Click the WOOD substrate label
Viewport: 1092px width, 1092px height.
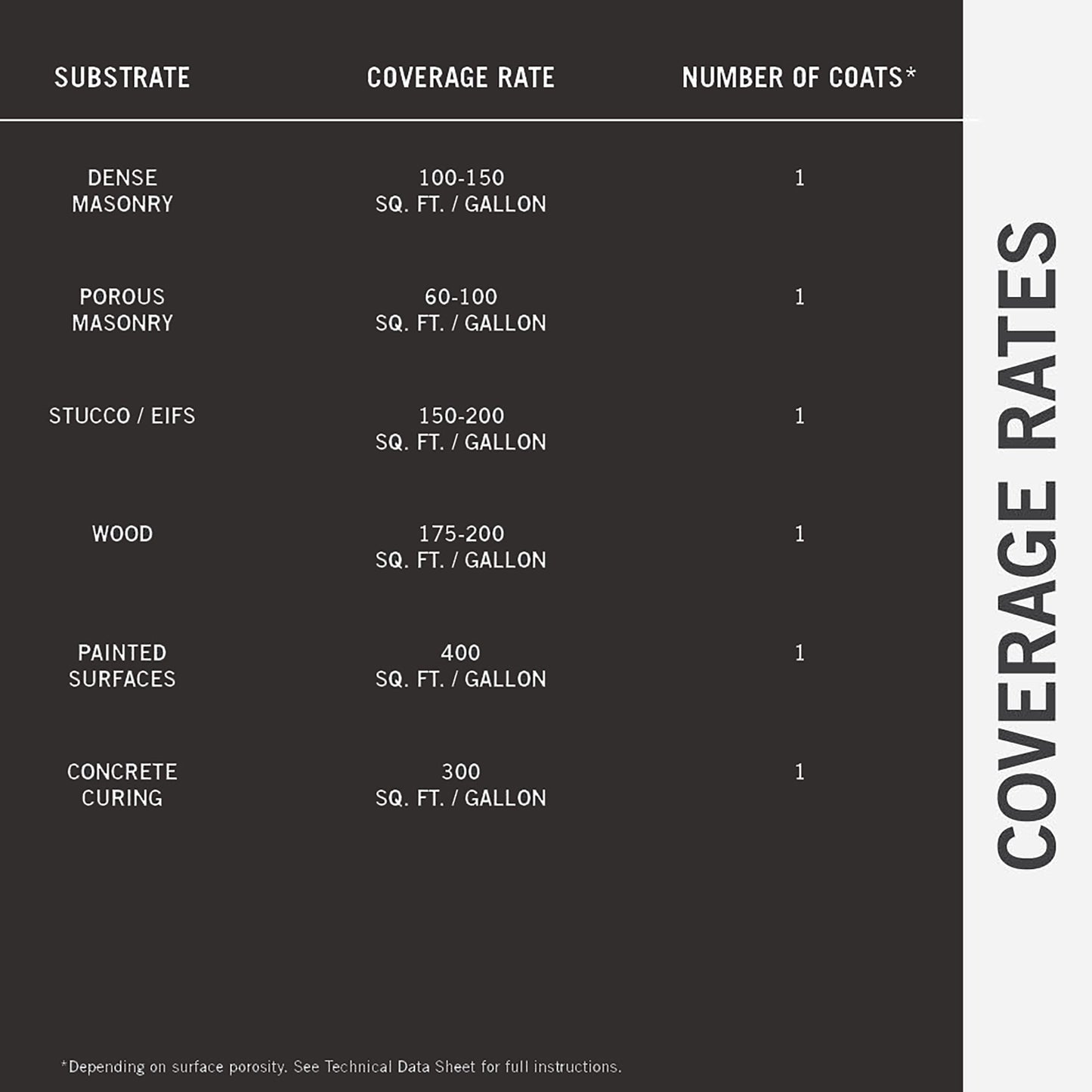(122, 534)
